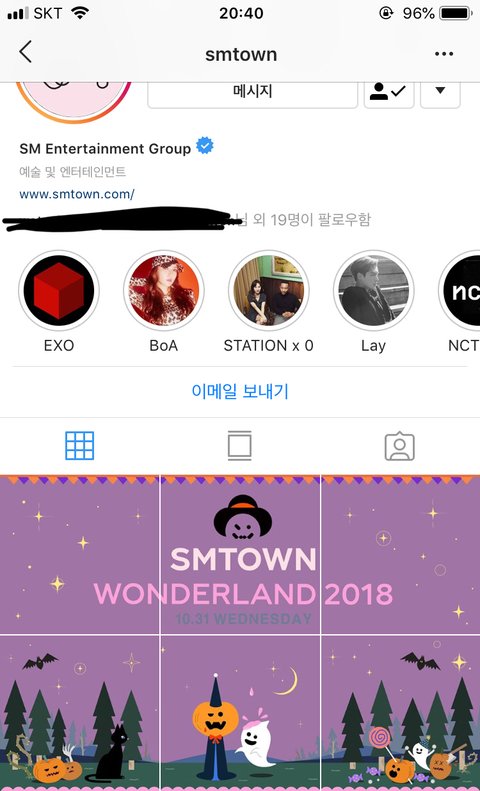The width and height of the screenshot is (480, 791).
Task: Tap the blue verified badge
Action: [204, 147]
